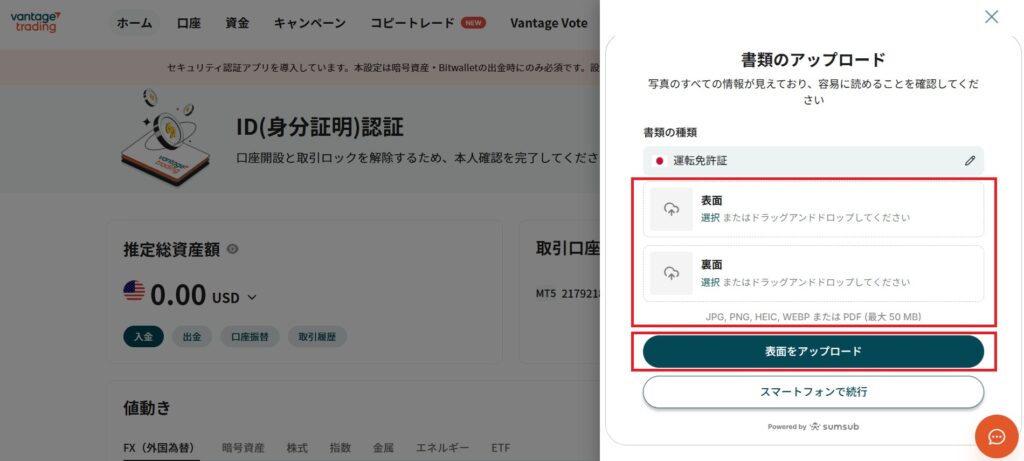Select the ETF tab

[501, 448]
